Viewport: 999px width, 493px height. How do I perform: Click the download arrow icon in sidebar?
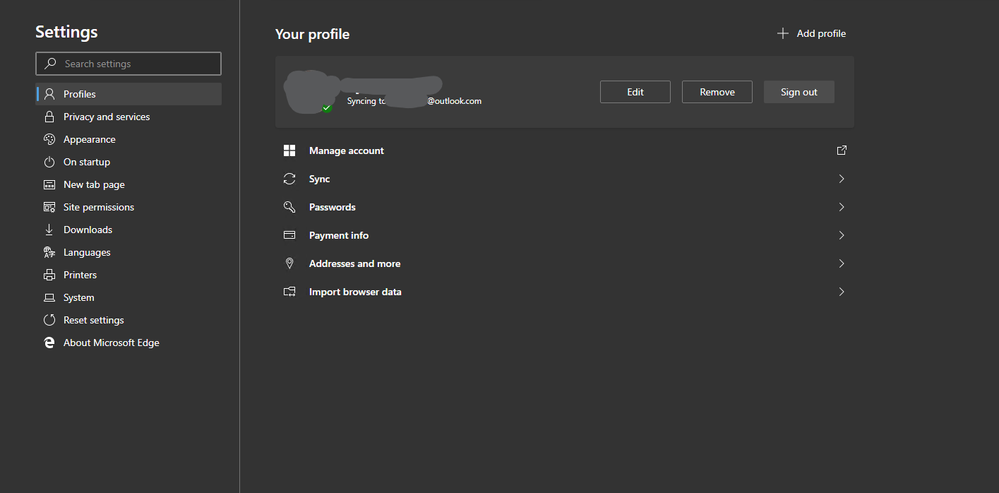[x=49, y=230]
